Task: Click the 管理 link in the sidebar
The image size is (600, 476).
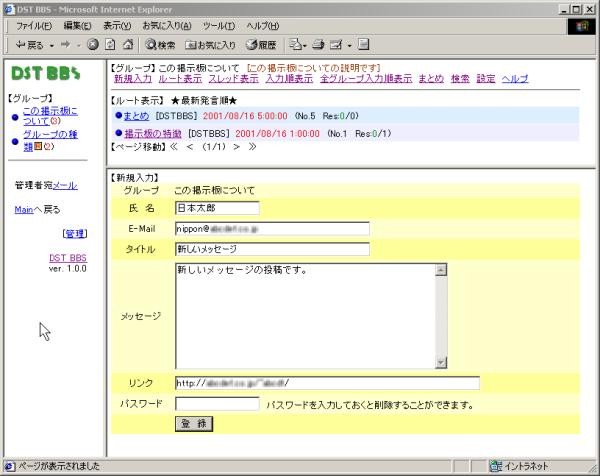Action: pos(75,233)
